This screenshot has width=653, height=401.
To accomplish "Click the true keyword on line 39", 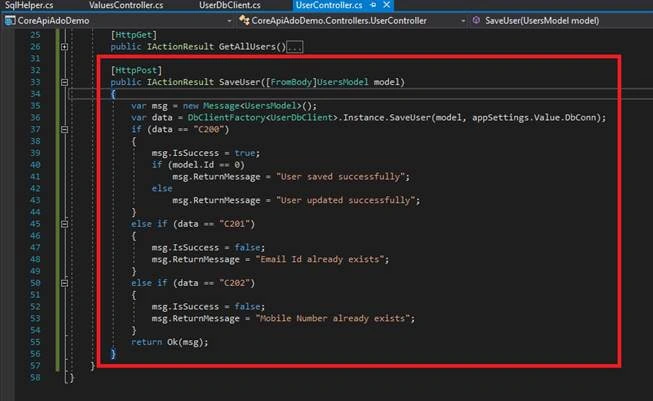I will pyautogui.click(x=244, y=153).
